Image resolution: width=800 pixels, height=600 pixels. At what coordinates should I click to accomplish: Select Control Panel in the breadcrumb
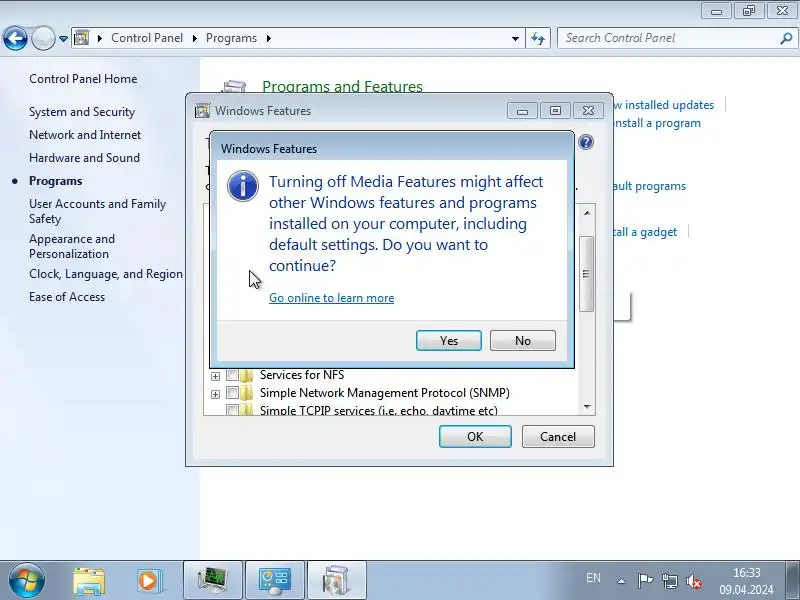(147, 38)
